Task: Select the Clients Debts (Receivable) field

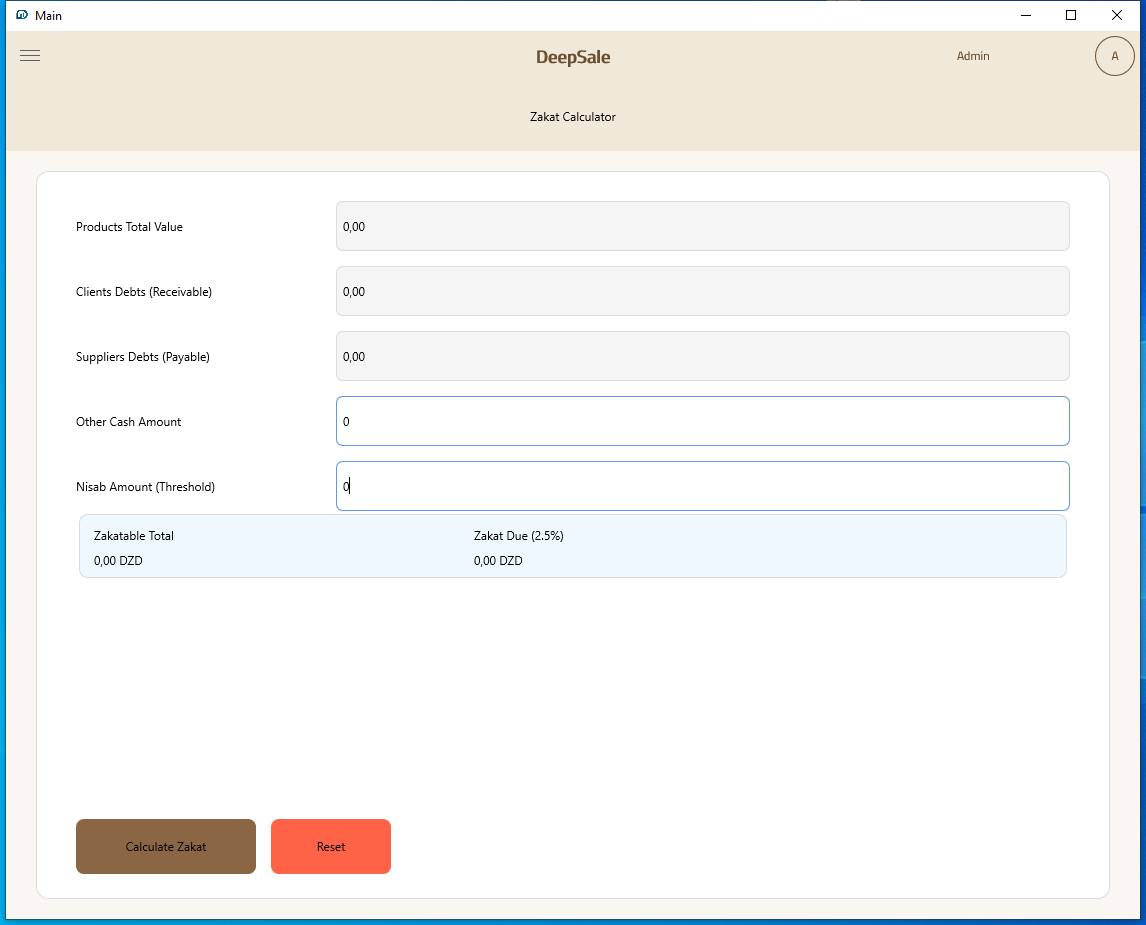Action: point(702,291)
